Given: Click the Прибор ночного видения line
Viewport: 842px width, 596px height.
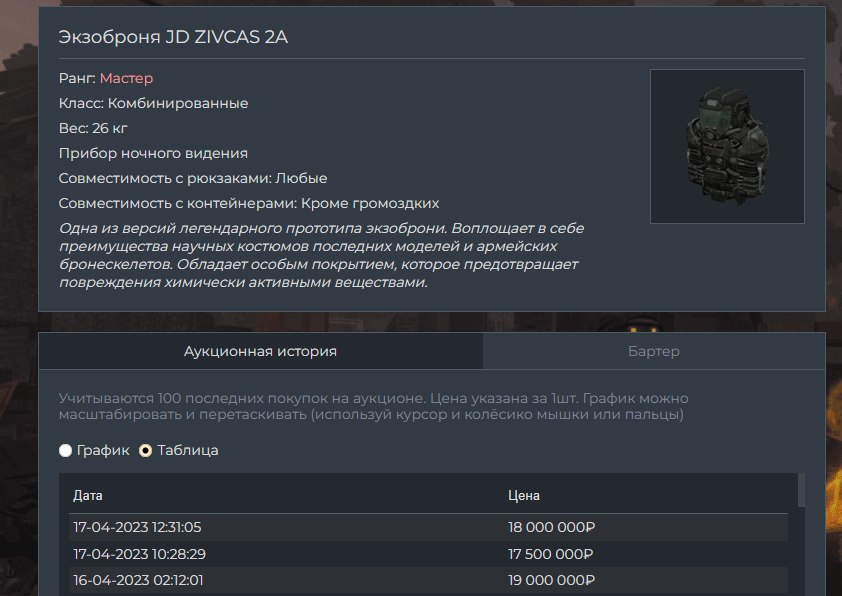Looking at the screenshot, I should point(153,154).
